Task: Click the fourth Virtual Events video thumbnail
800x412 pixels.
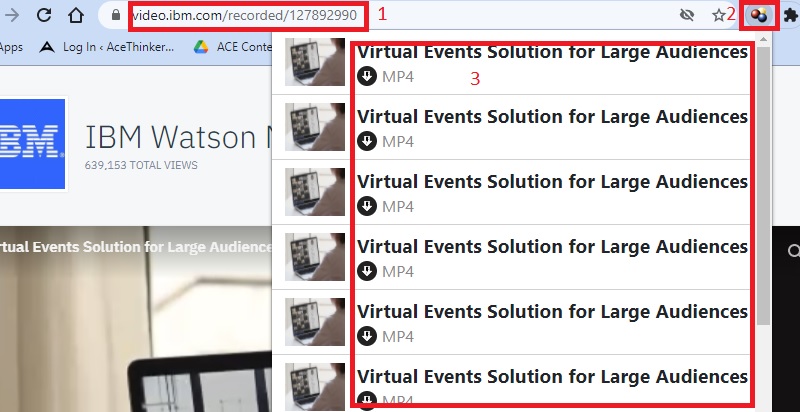Action: coord(315,257)
